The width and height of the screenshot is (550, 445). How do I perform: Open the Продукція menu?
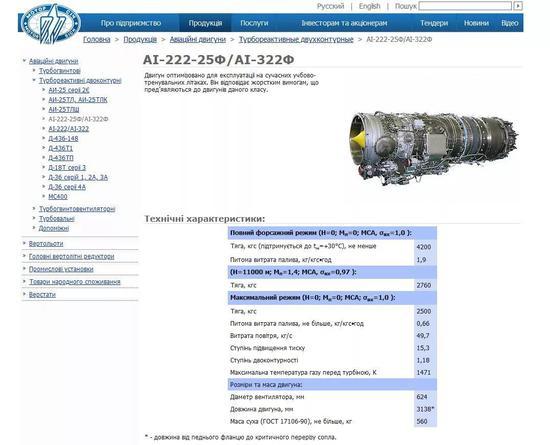(x=205, y=23)
